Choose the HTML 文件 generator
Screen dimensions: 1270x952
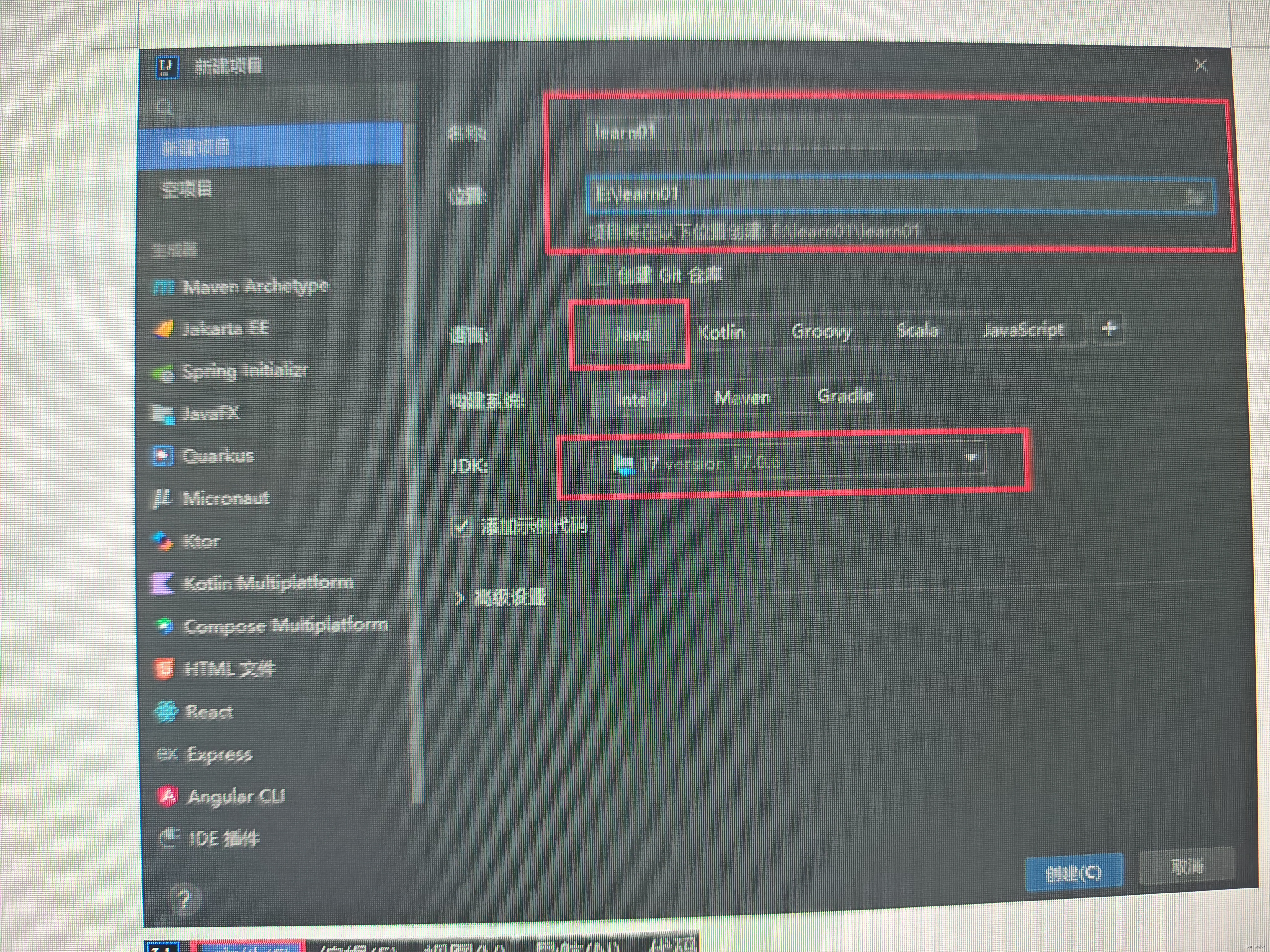pos(215,669)
